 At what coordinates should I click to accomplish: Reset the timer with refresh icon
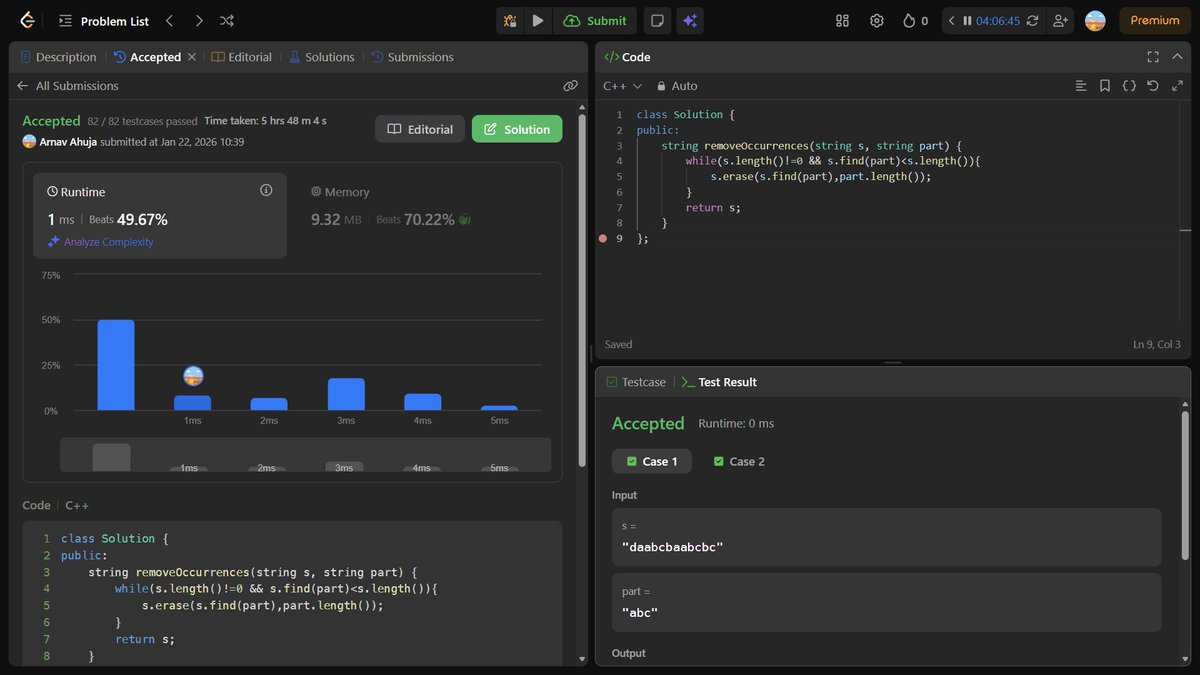pyautogui.click(x=1032, y=20)
